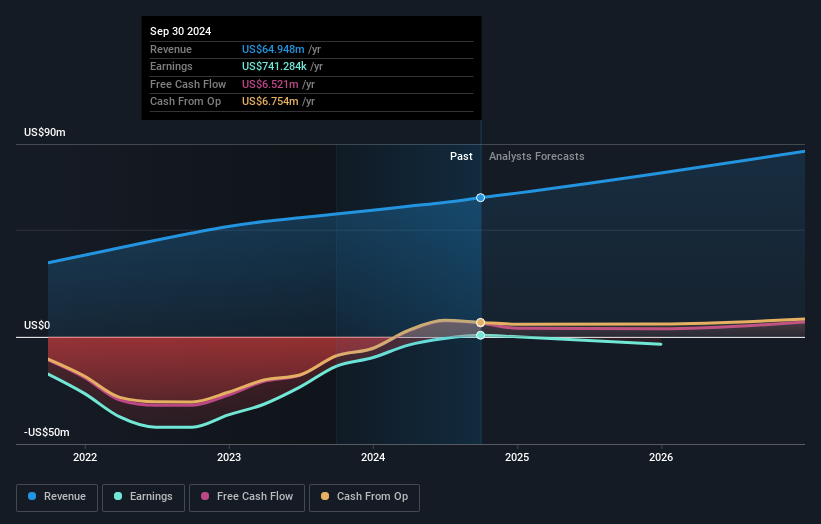
Task: Click the 2023 x-axis label
Action: coord(229,458)
